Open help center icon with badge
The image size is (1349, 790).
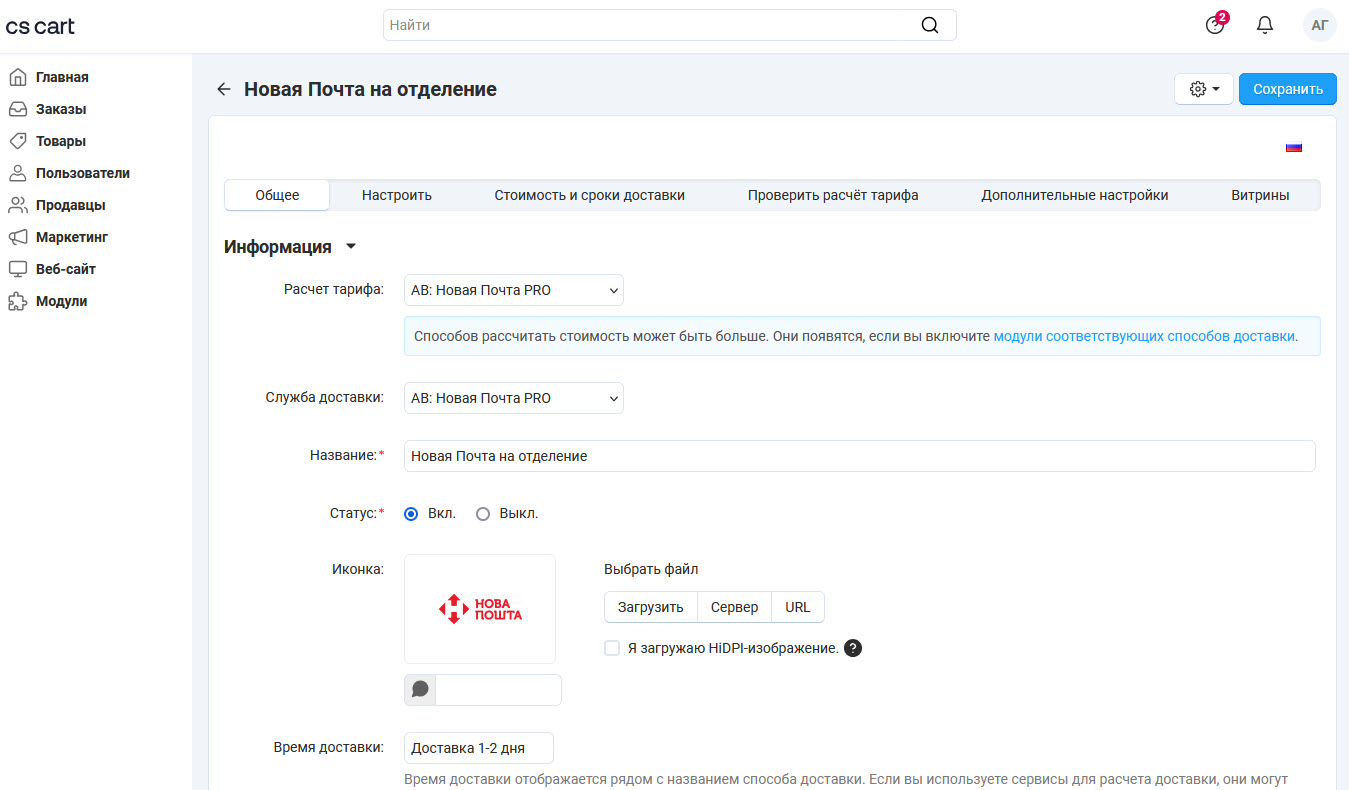tap(1215, 25)
